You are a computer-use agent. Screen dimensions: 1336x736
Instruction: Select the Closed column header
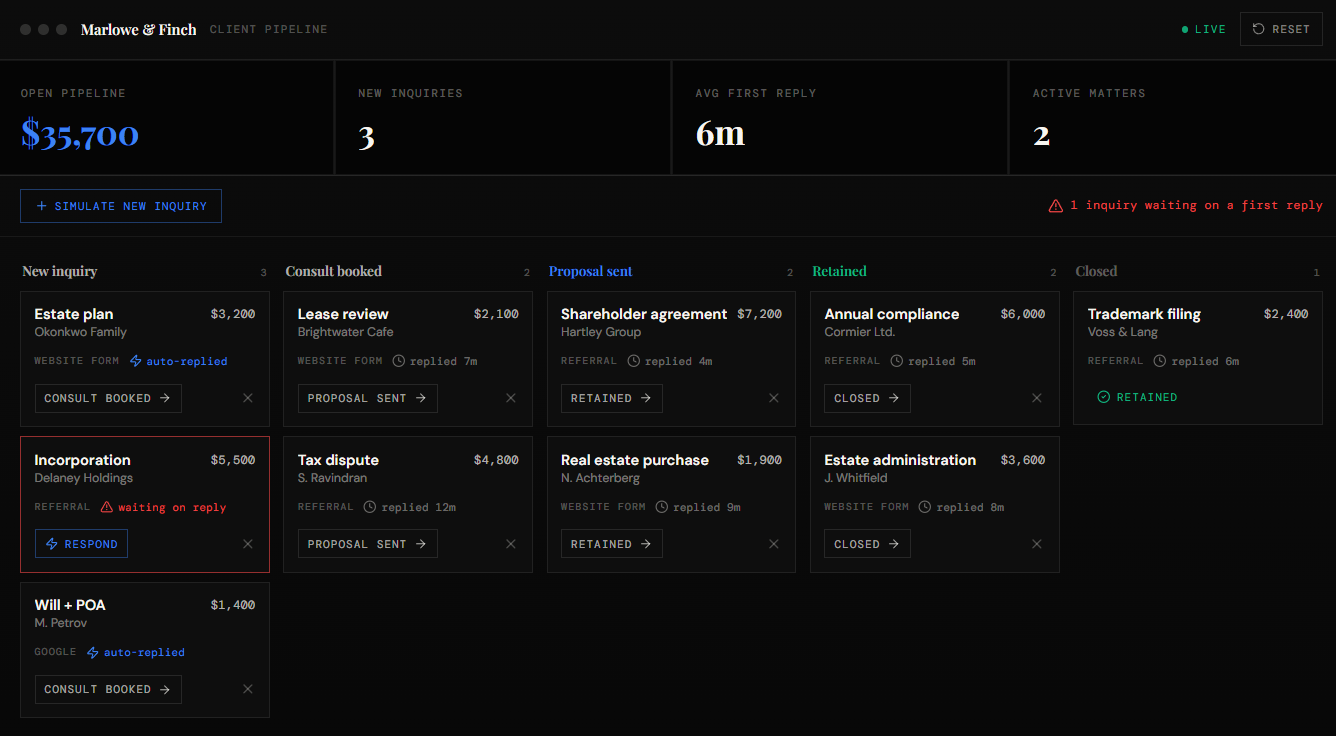tap(1096, 271)
